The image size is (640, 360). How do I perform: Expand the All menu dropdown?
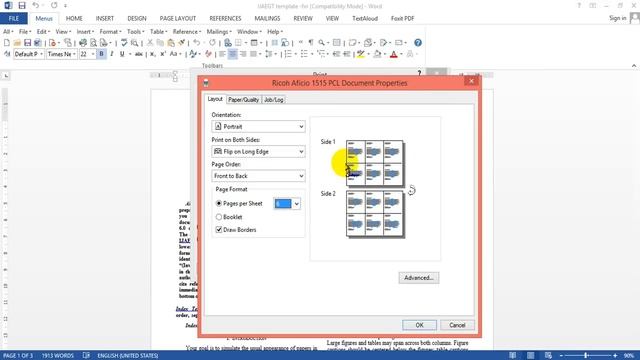point(8,31)
